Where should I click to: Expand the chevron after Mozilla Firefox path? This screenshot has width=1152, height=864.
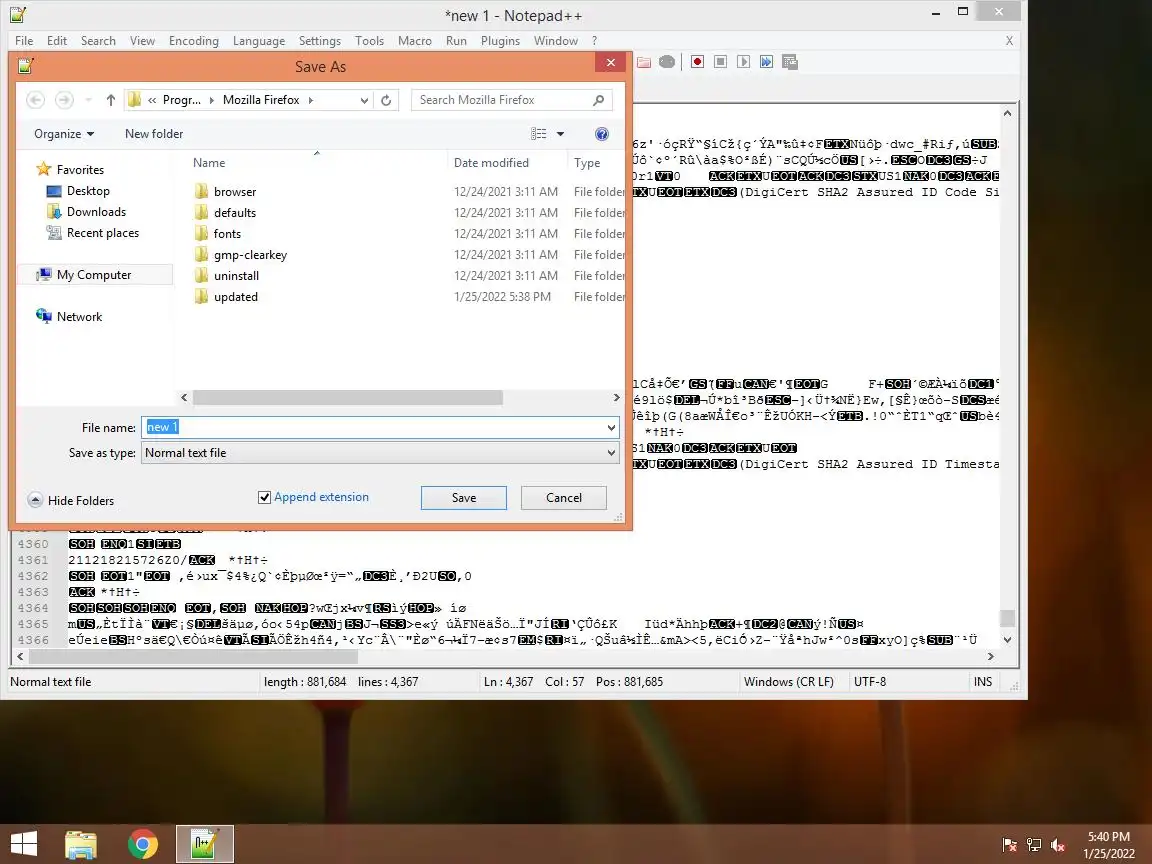click(311, 100)
